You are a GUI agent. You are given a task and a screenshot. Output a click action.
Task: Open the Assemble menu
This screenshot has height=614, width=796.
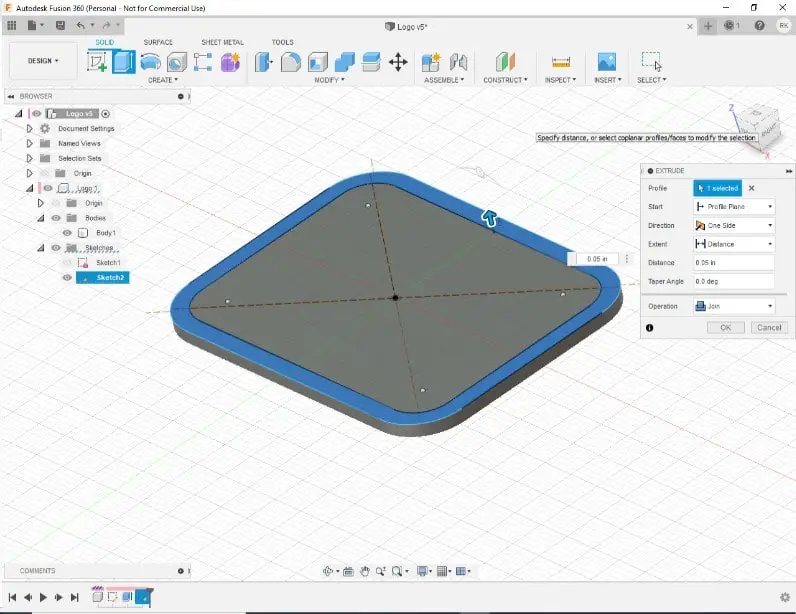tap(444, 80)
